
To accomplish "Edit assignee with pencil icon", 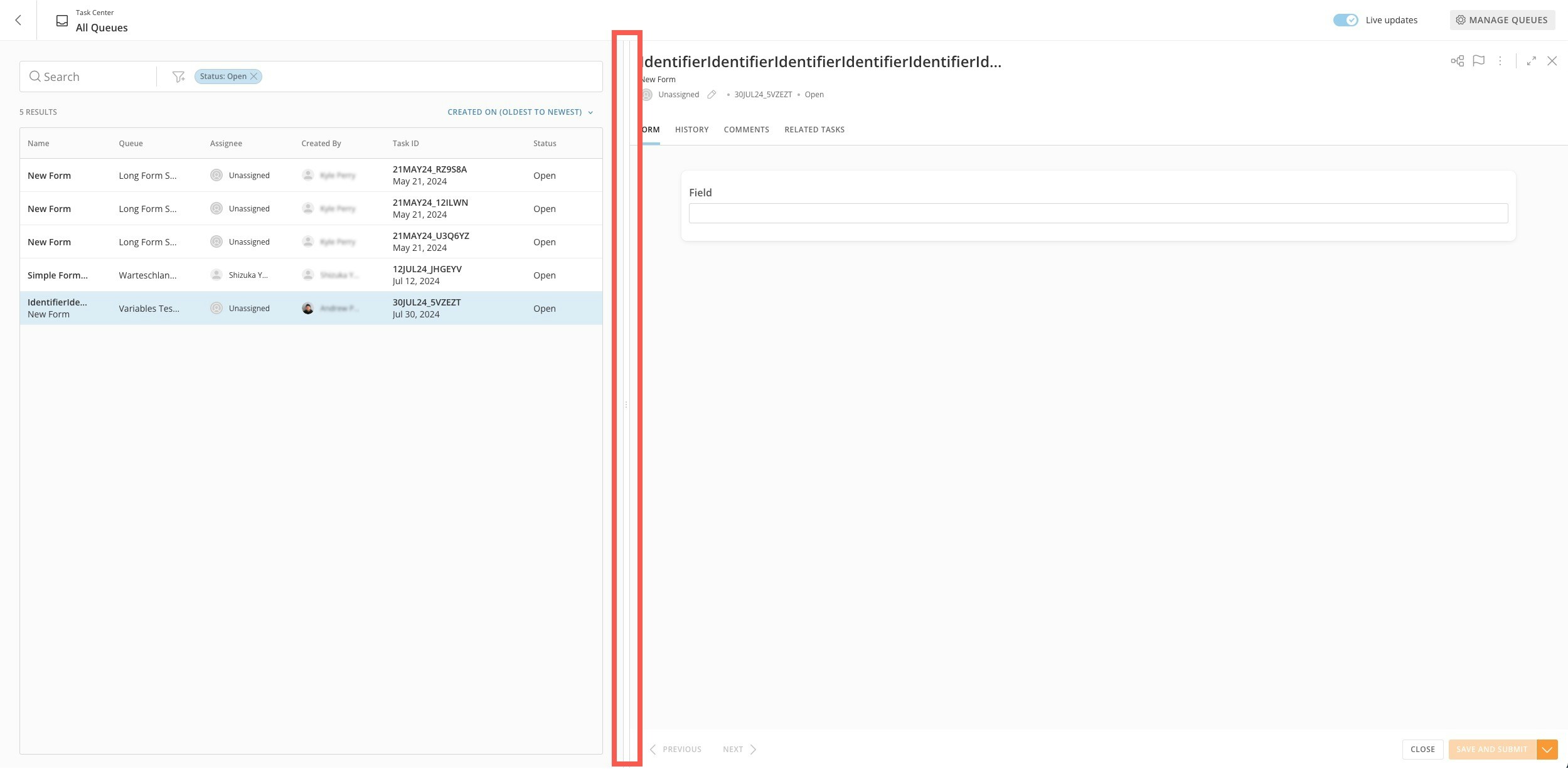I will click(711, 95).
